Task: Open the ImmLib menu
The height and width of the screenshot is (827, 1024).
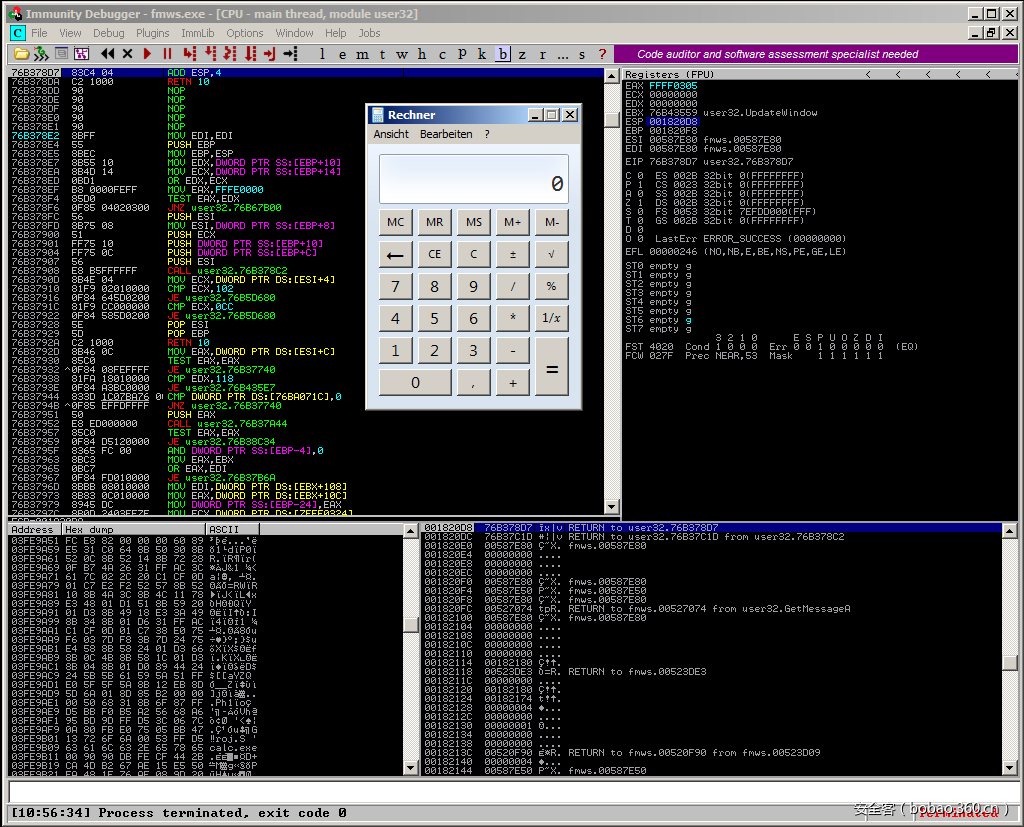Action: click(x=198, y=33)
